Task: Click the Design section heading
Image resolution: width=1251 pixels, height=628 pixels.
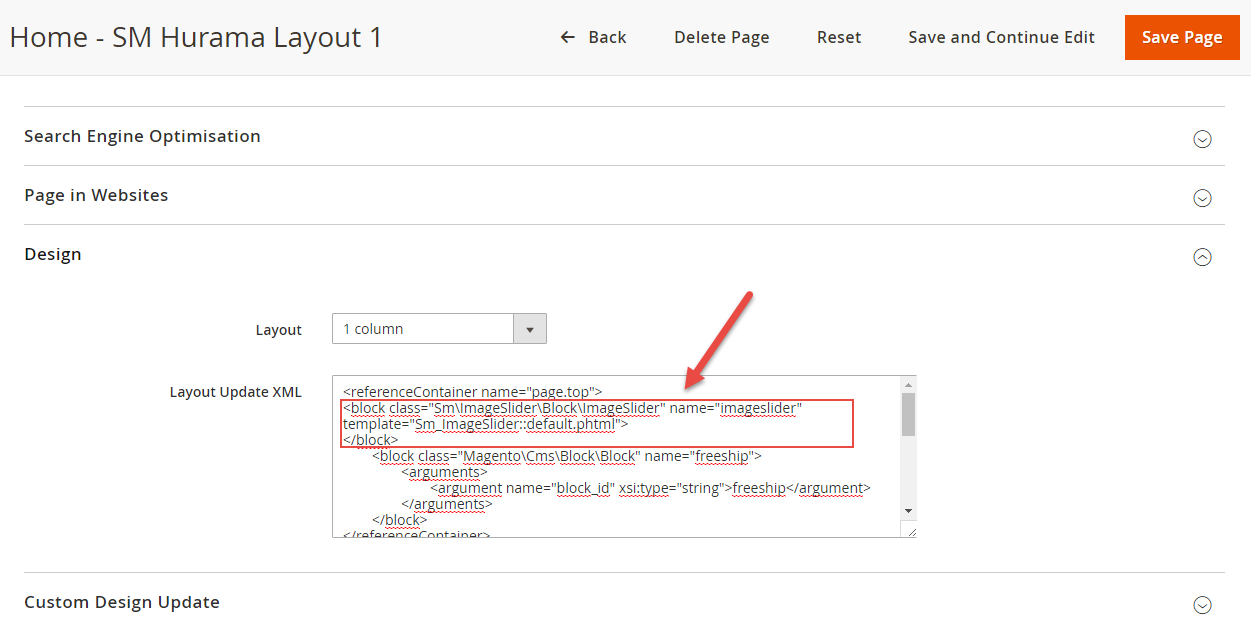Action: [53, 254]
